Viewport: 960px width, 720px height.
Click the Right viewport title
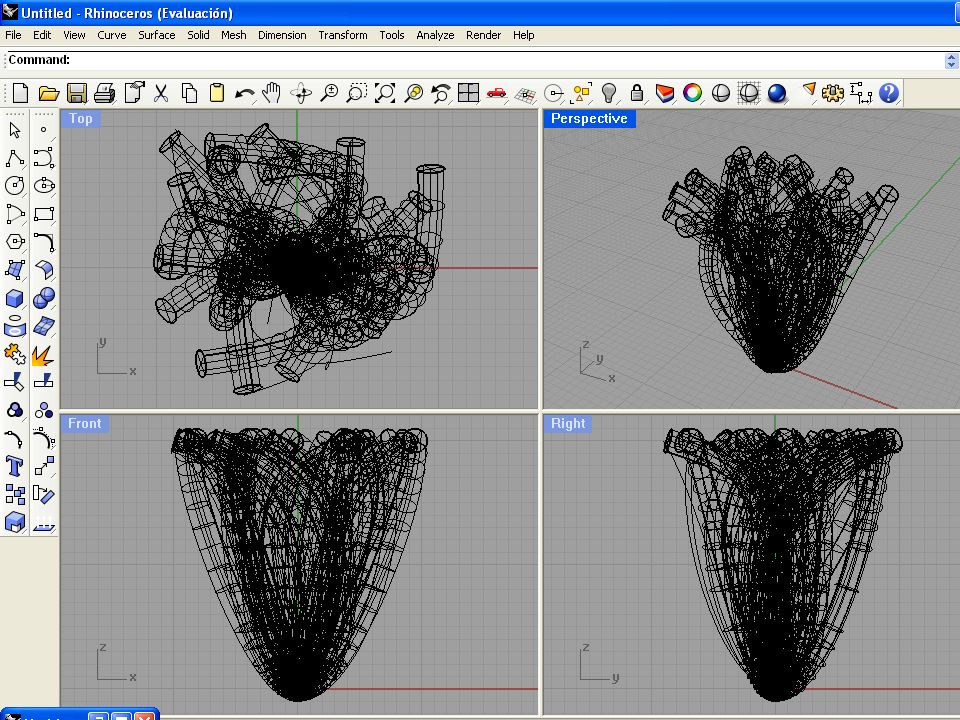pos(568,423)
